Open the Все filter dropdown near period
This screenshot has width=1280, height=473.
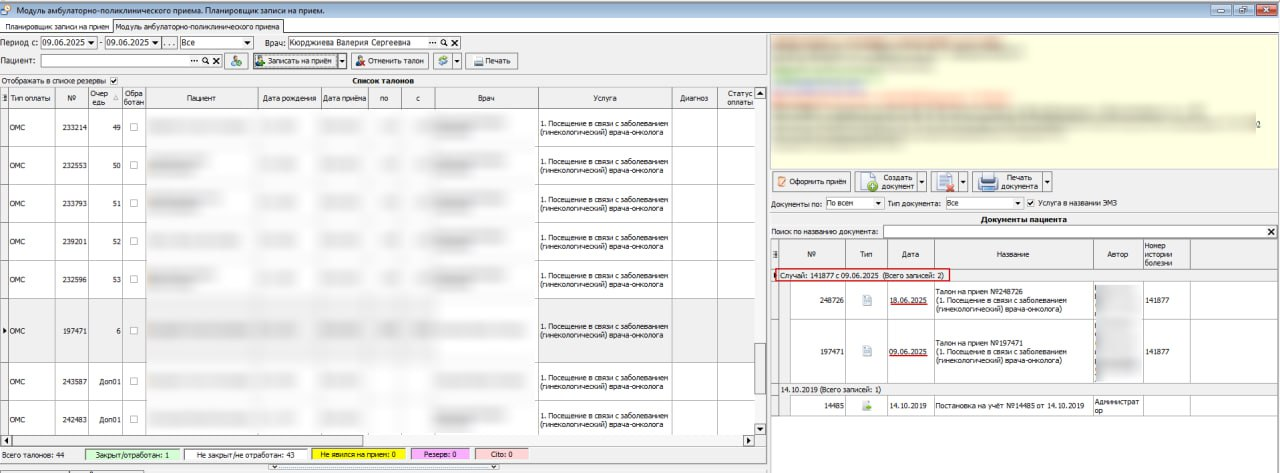coord(247,43)
